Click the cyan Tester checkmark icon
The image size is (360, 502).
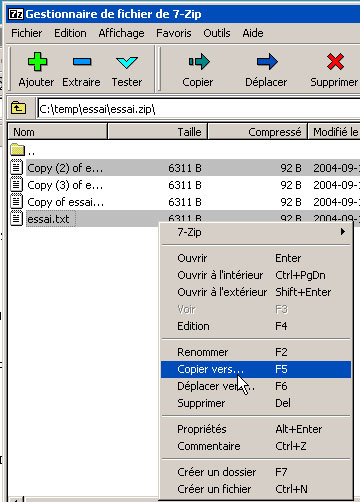tap(127, 62)
